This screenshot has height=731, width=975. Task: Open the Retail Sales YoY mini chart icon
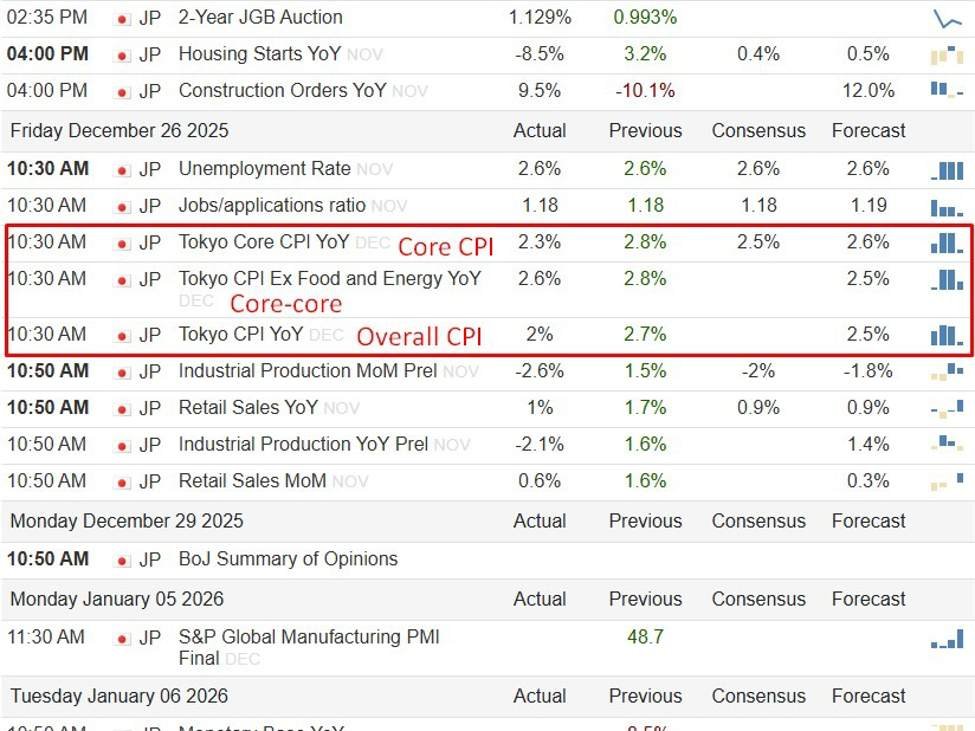coord(946,408)
